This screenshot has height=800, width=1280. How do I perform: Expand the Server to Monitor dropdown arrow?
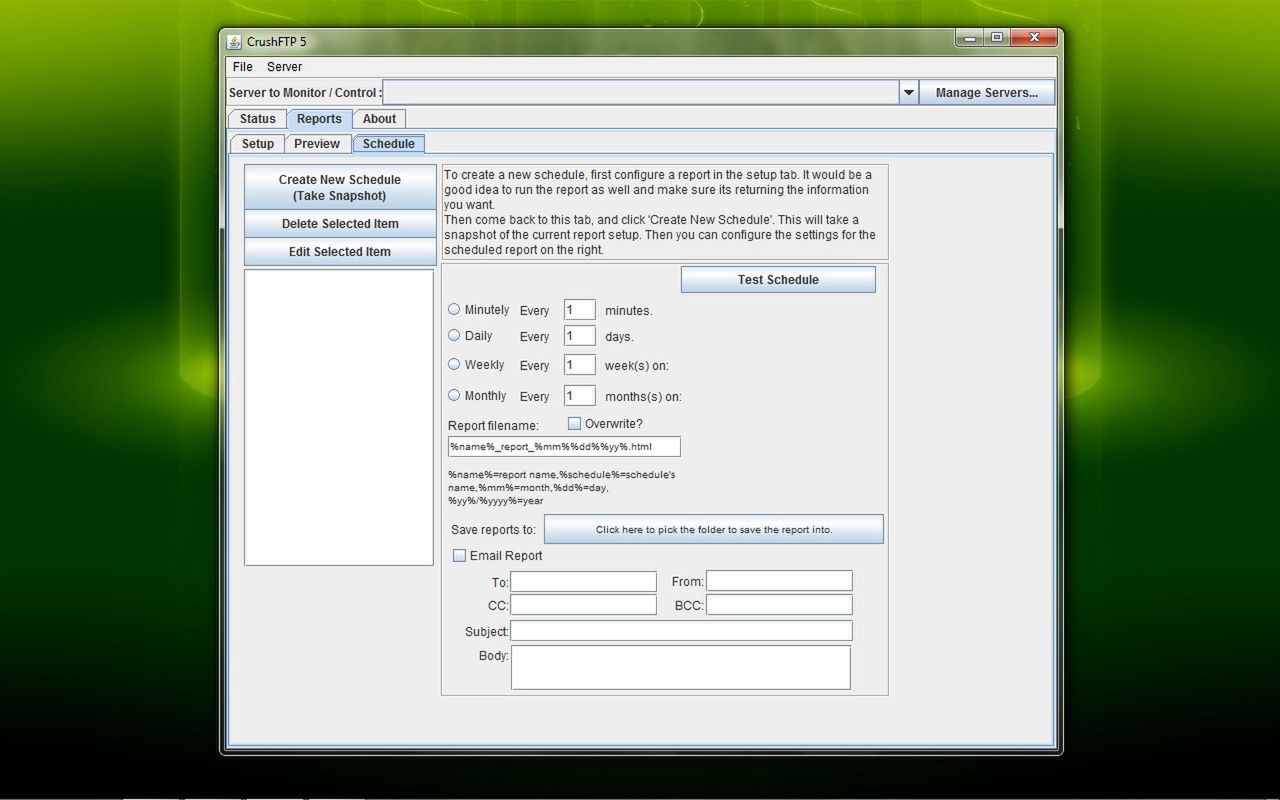[908, 92]
